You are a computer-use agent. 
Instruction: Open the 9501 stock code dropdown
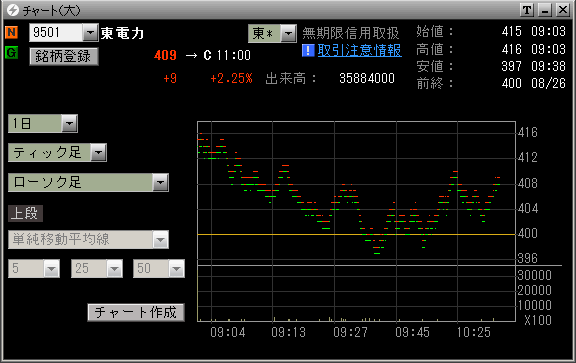(x=90, y=33)
